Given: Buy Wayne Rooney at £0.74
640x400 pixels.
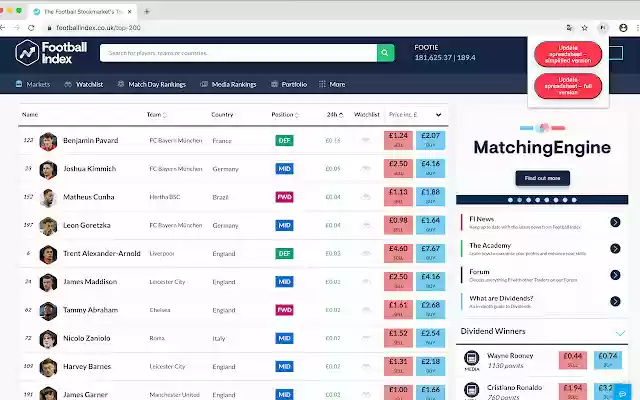Looking at the screenshot, I should 608,360.
